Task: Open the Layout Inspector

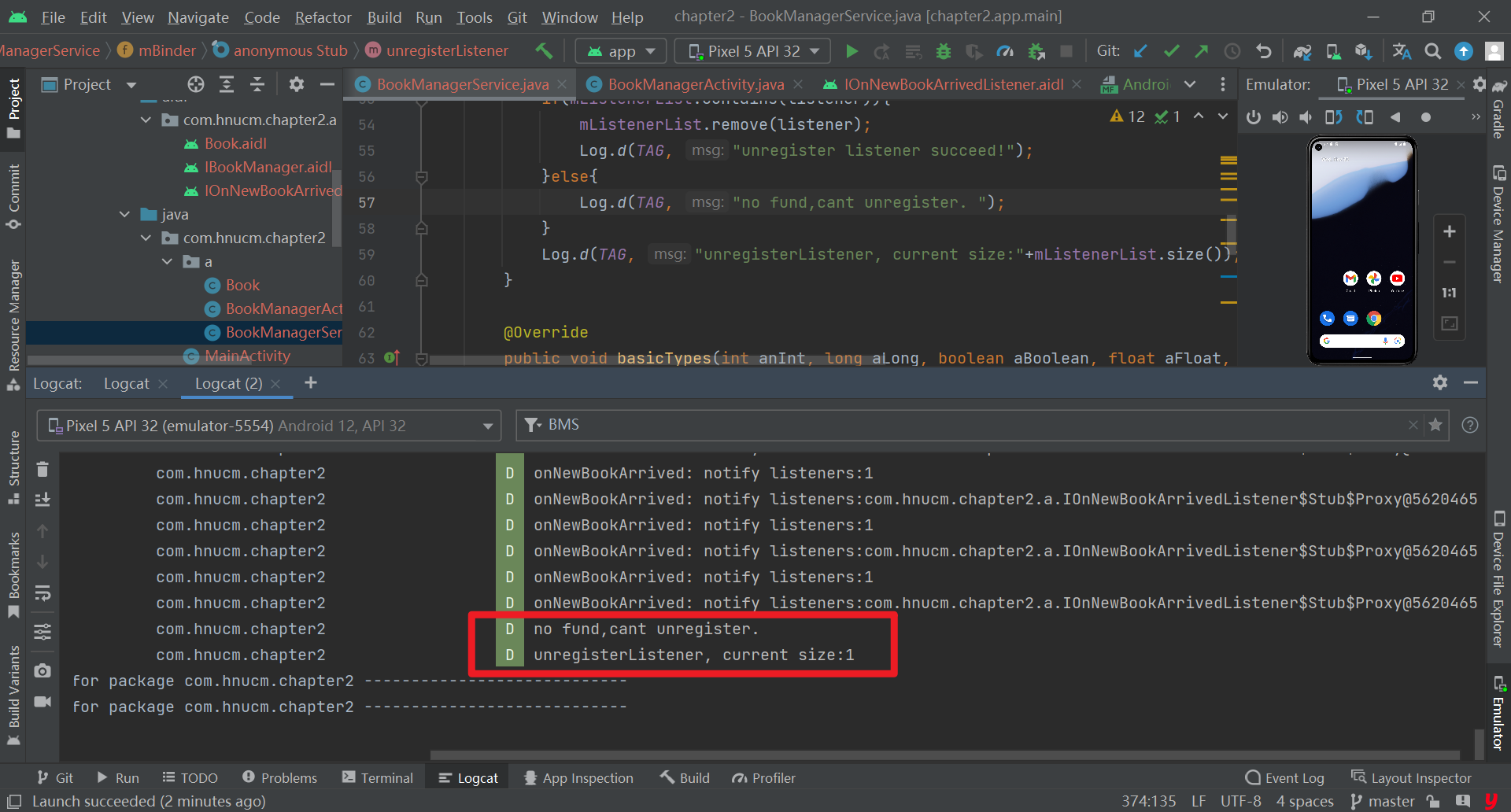Action: (x=1411, y=777)
